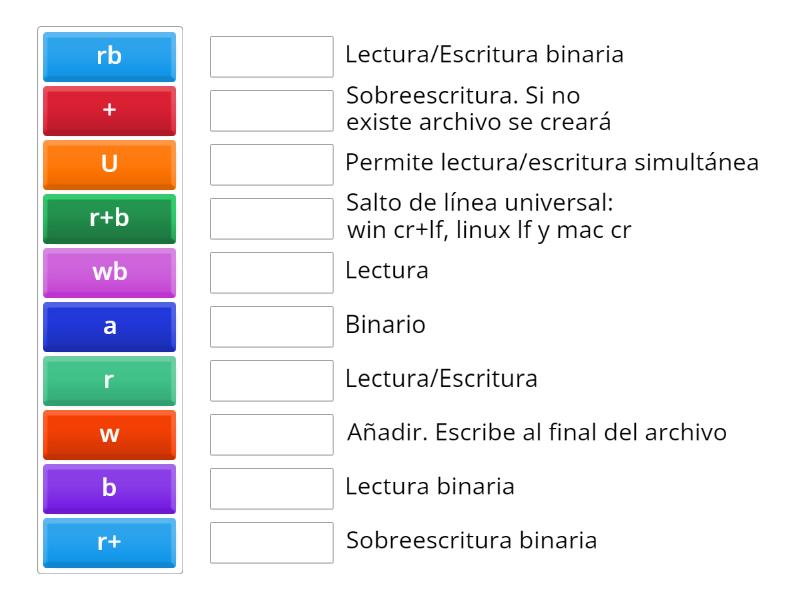
Task: Choose the orange-red "w" tile
Action: tap(109, 435)
